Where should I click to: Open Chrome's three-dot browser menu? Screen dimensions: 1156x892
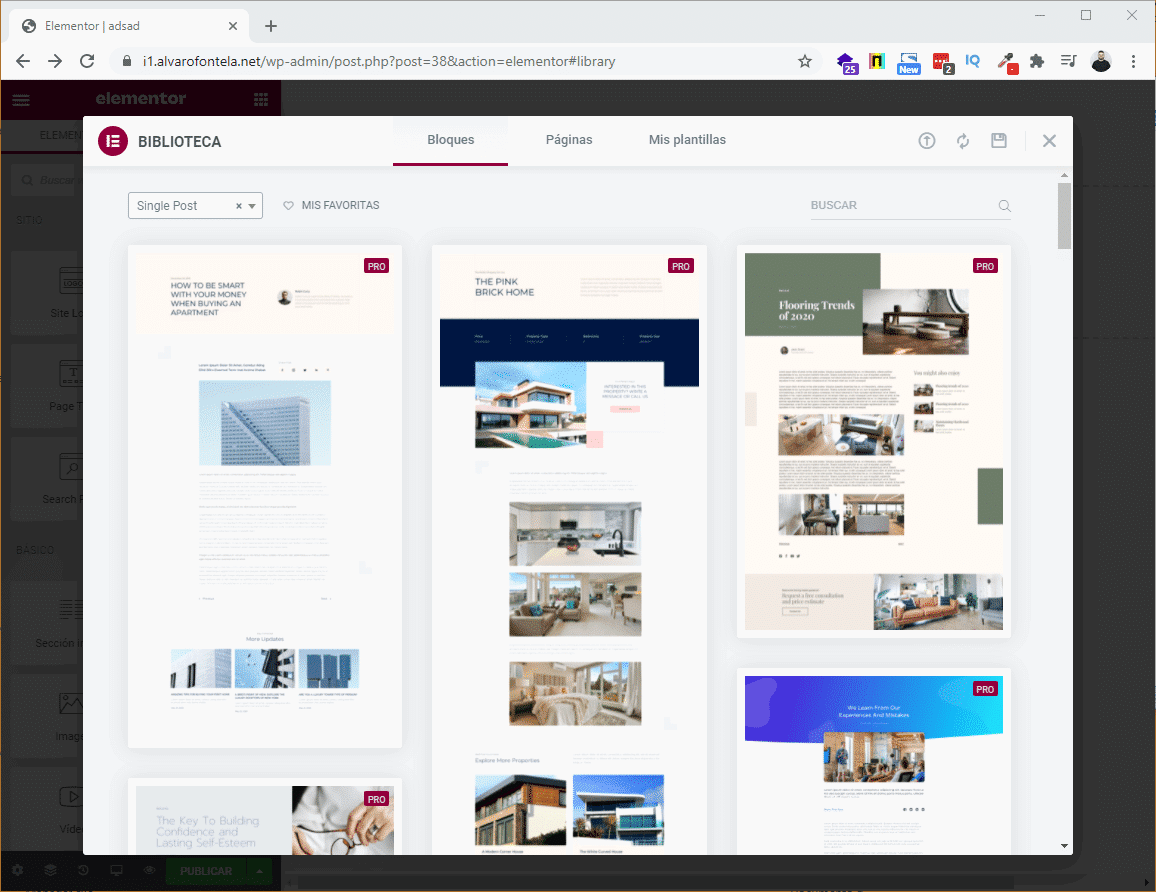[1133, 61]
